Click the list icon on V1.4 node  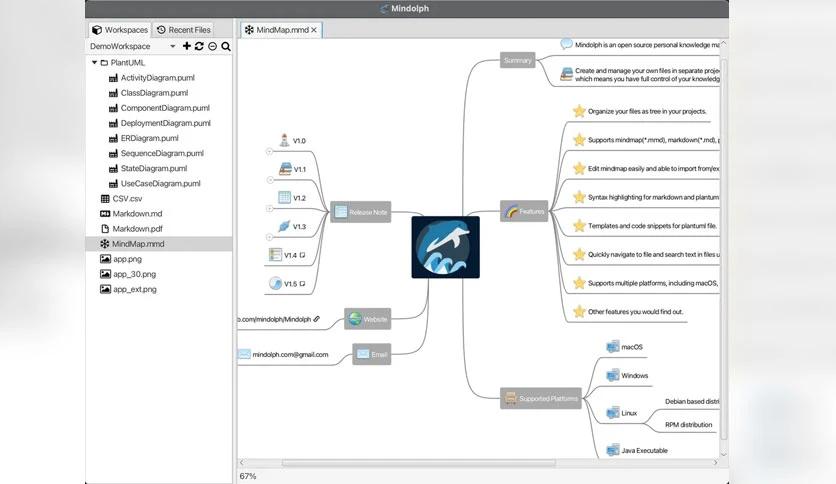[275, 255]
